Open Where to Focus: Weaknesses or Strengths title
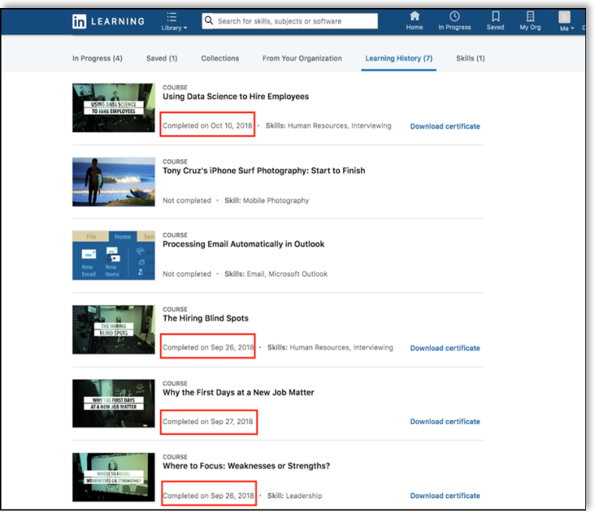 pos(246,466)
